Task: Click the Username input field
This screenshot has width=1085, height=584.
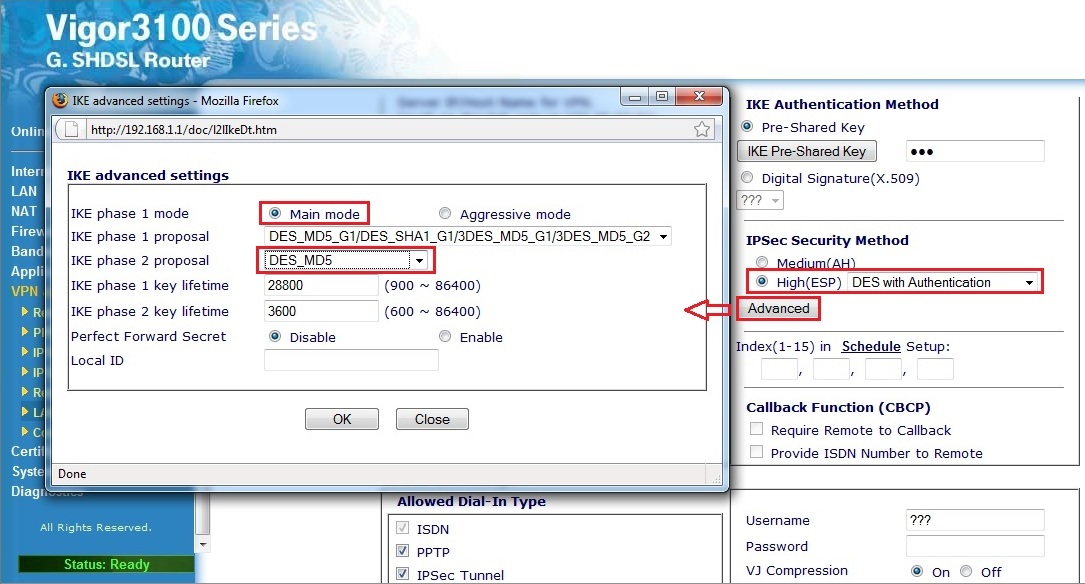Action: (975, 520)
